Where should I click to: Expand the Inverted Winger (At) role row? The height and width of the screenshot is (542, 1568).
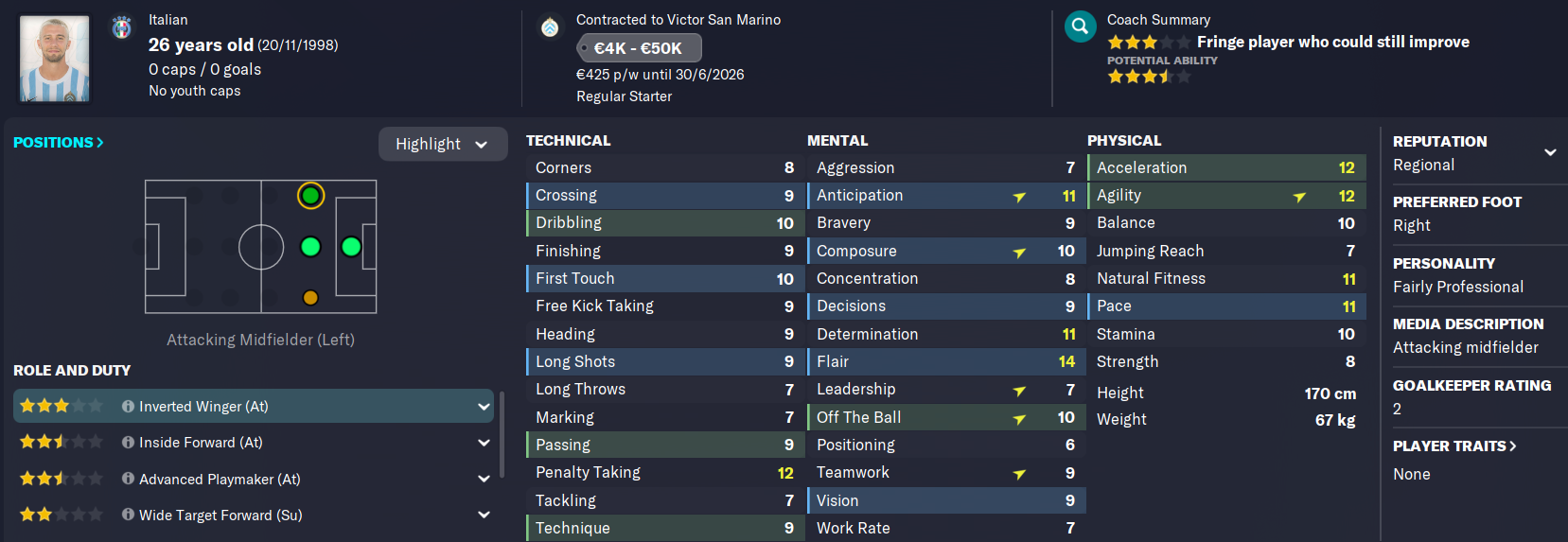point(484,407)
